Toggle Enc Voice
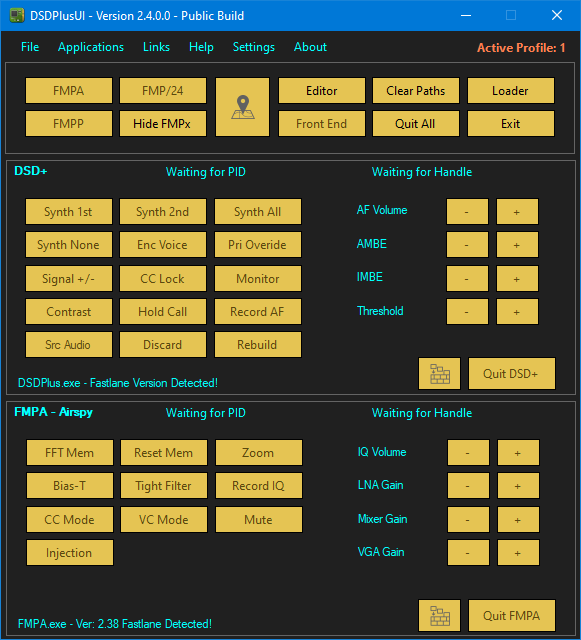 [163, 244]
